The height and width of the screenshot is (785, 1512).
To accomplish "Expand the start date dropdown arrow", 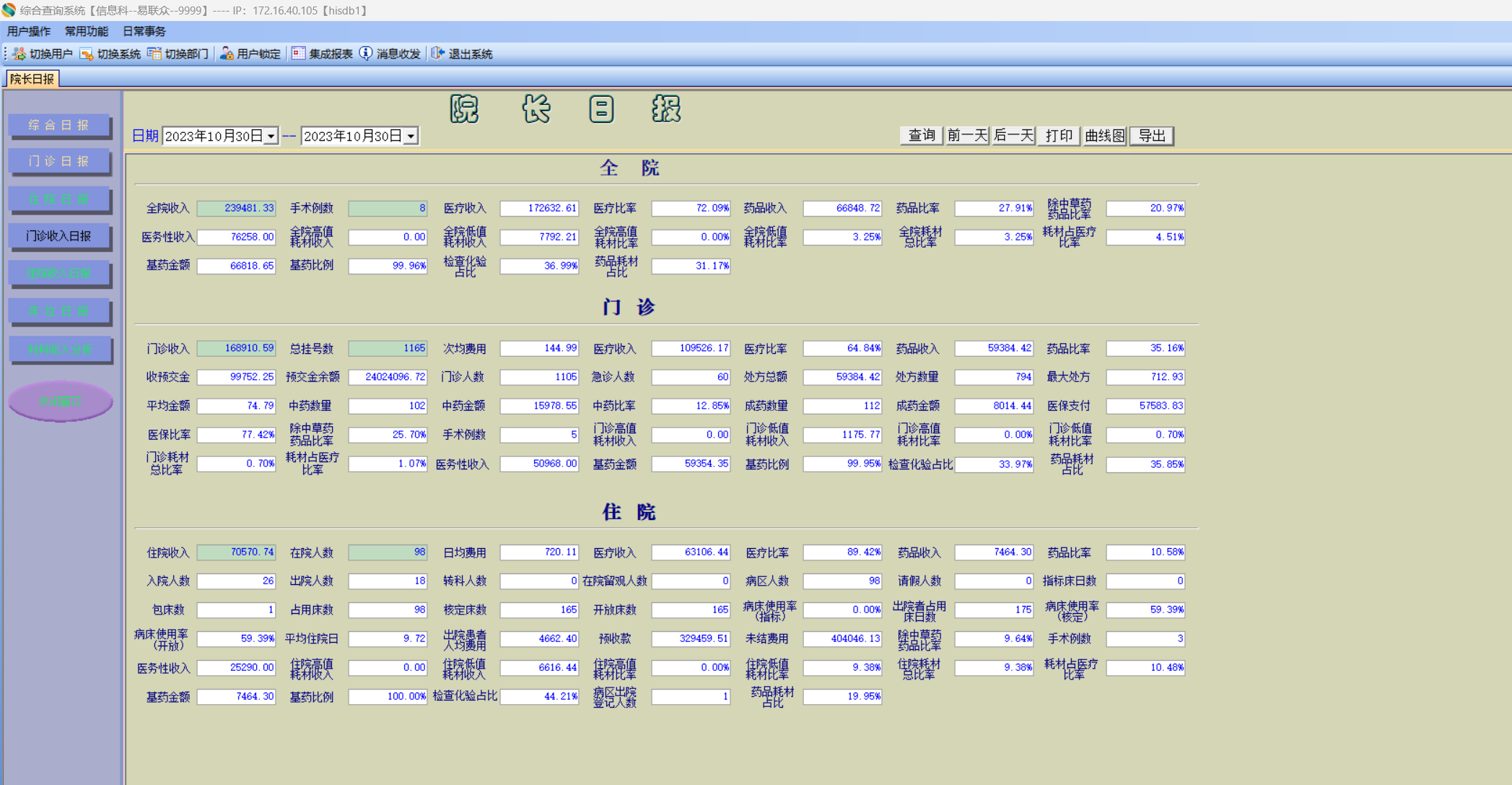I will click(x=271, y=136).
